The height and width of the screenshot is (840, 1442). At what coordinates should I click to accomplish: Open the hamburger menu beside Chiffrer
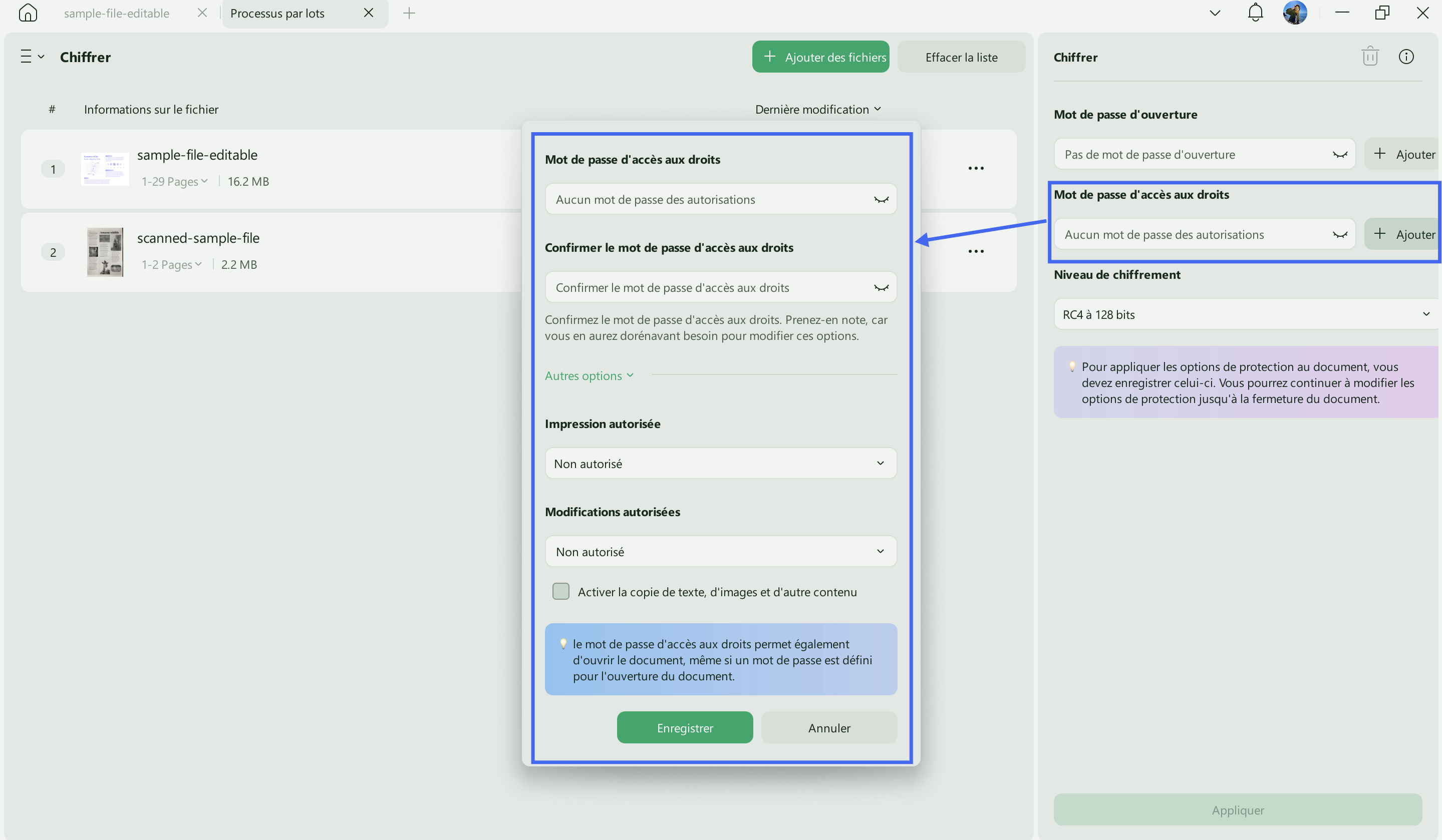click(32, 57)
